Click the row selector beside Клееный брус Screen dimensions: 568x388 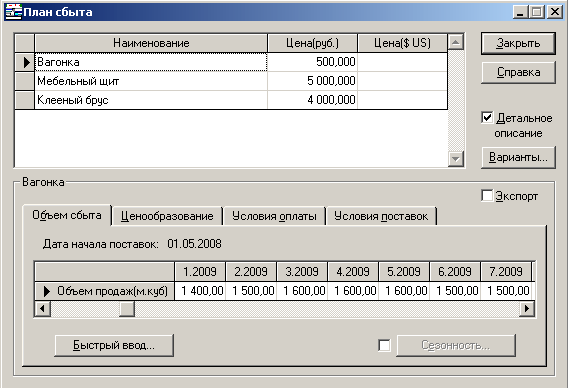click(25, 100)
